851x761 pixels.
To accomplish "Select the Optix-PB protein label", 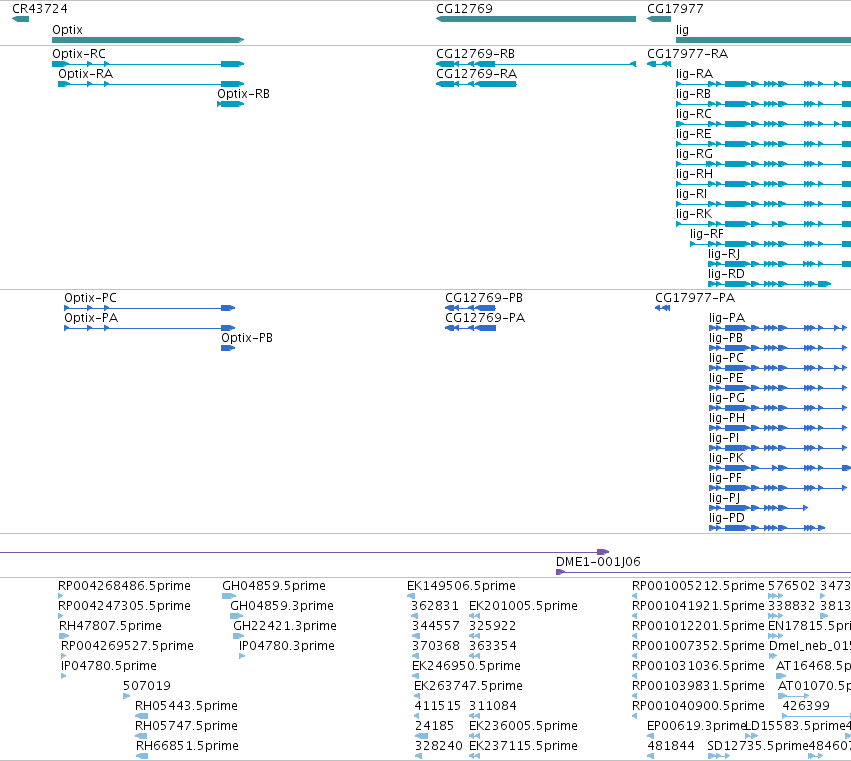I will pos(246,338).
